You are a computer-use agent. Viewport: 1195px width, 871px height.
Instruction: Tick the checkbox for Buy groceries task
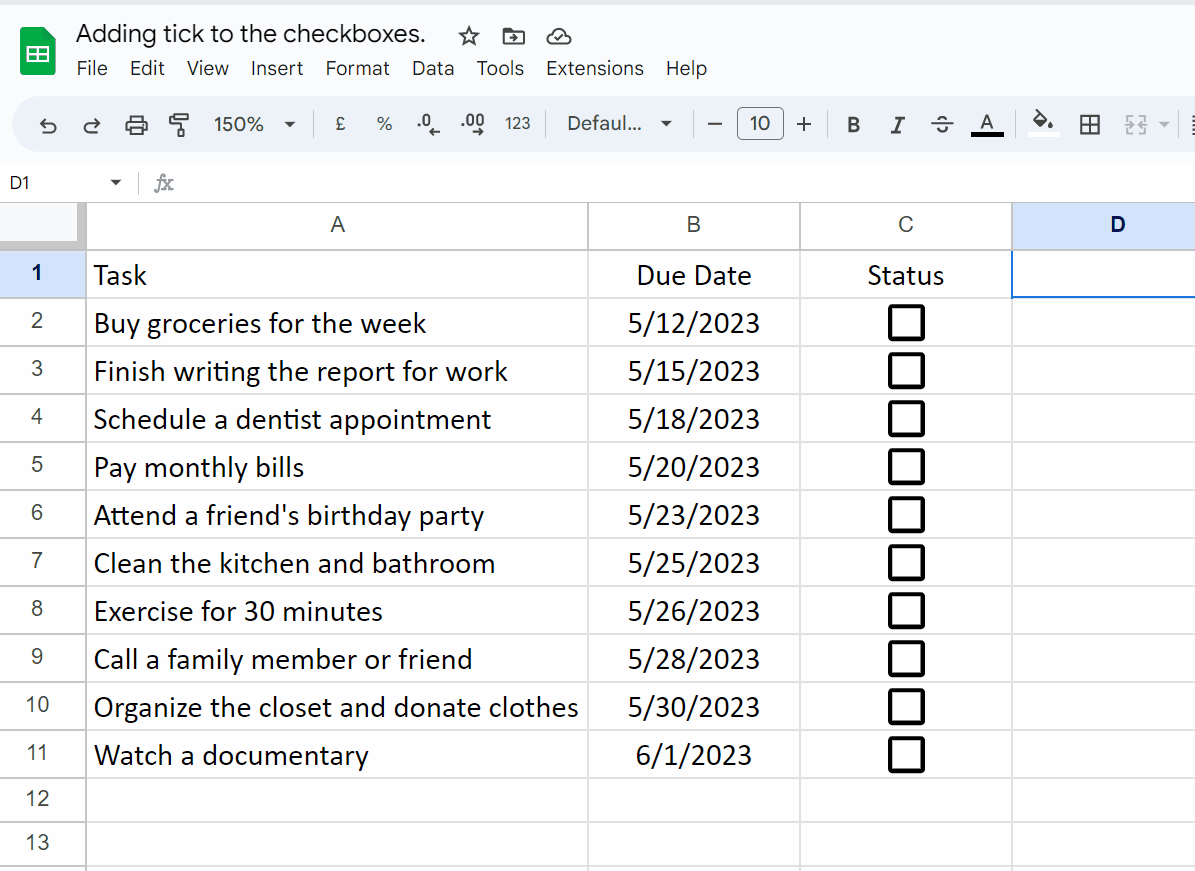[906, 322]
